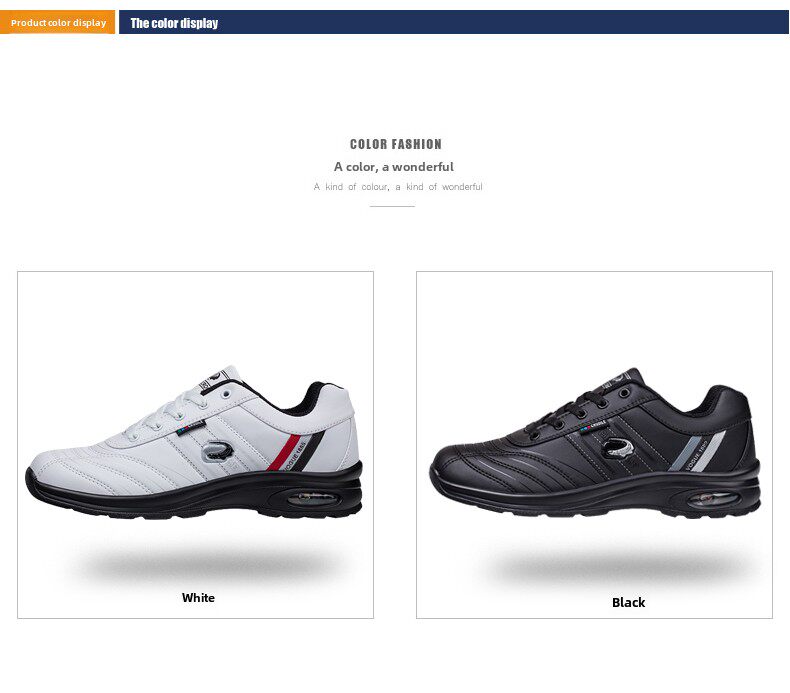Click the A kind of colour tagline
790x693 pixels.
coord(398,187)
